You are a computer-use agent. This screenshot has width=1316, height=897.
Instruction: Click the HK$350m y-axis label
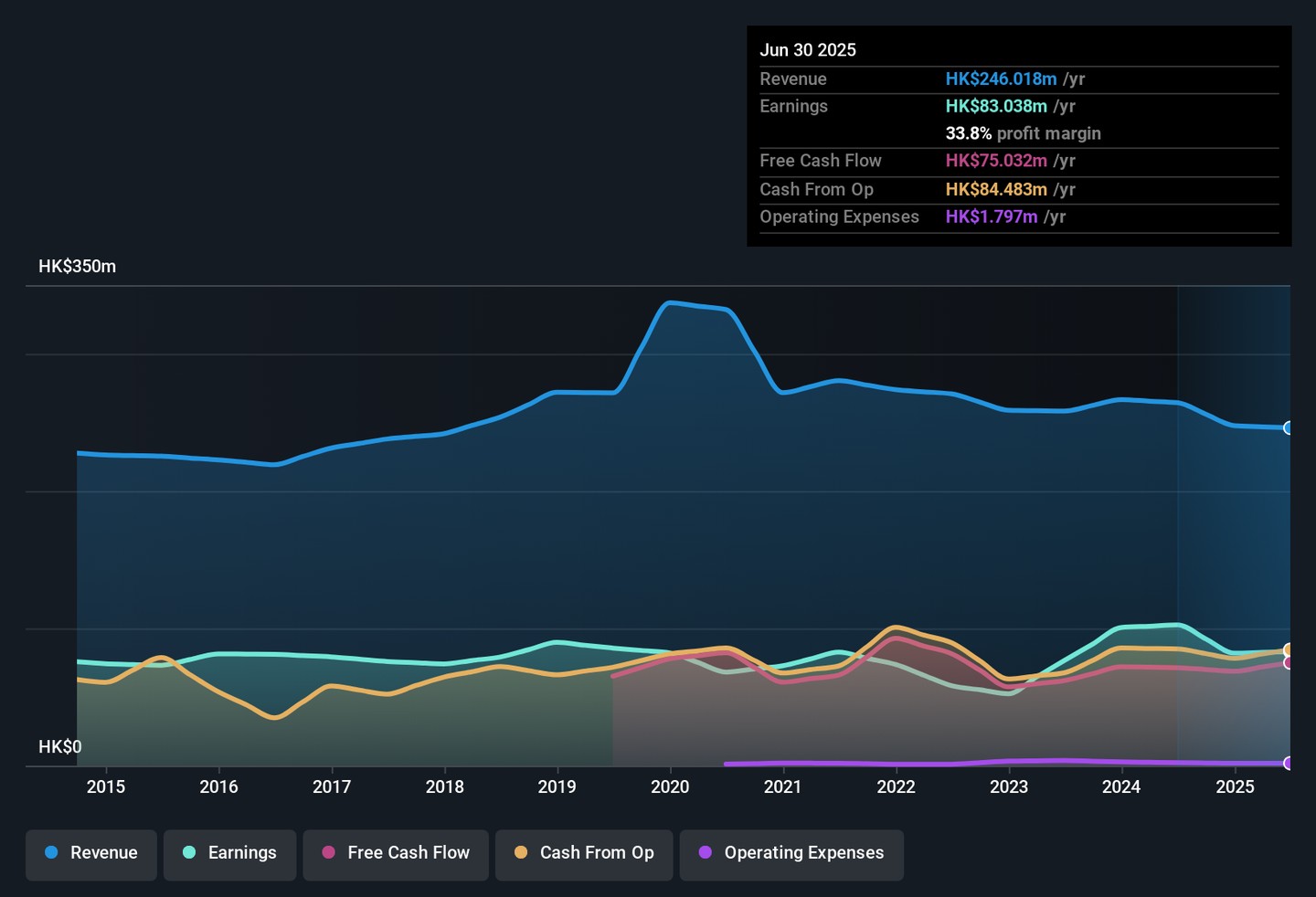click(78, 267)
